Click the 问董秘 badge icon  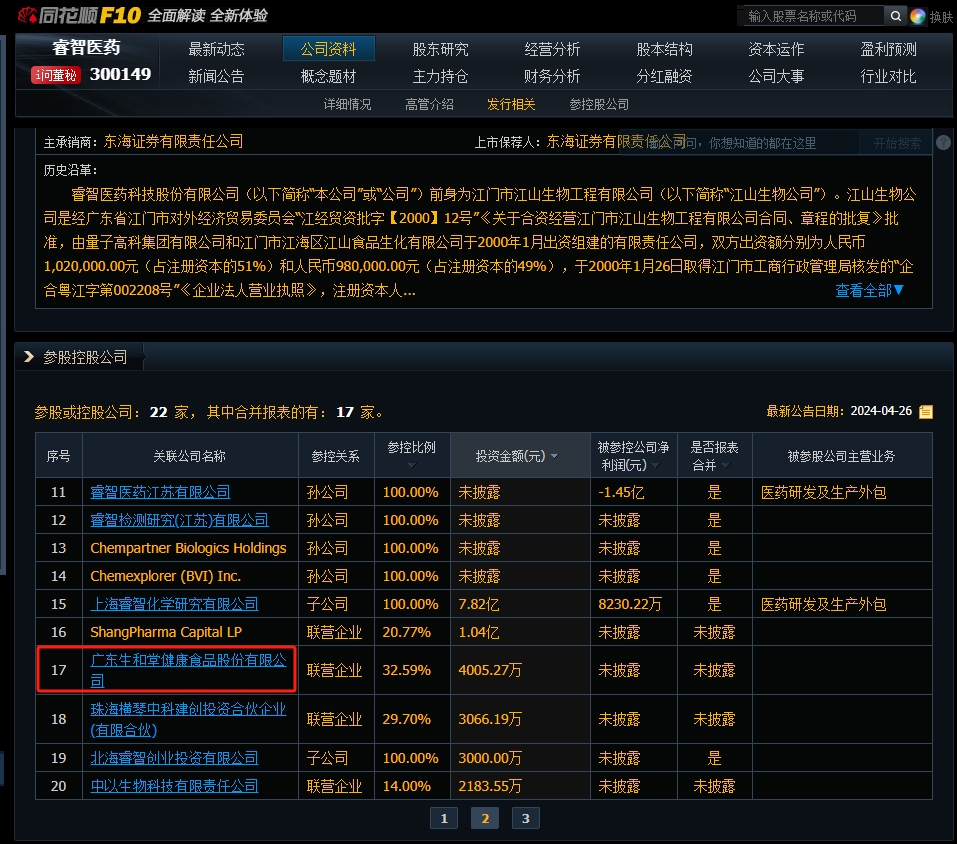coord(56,75)
